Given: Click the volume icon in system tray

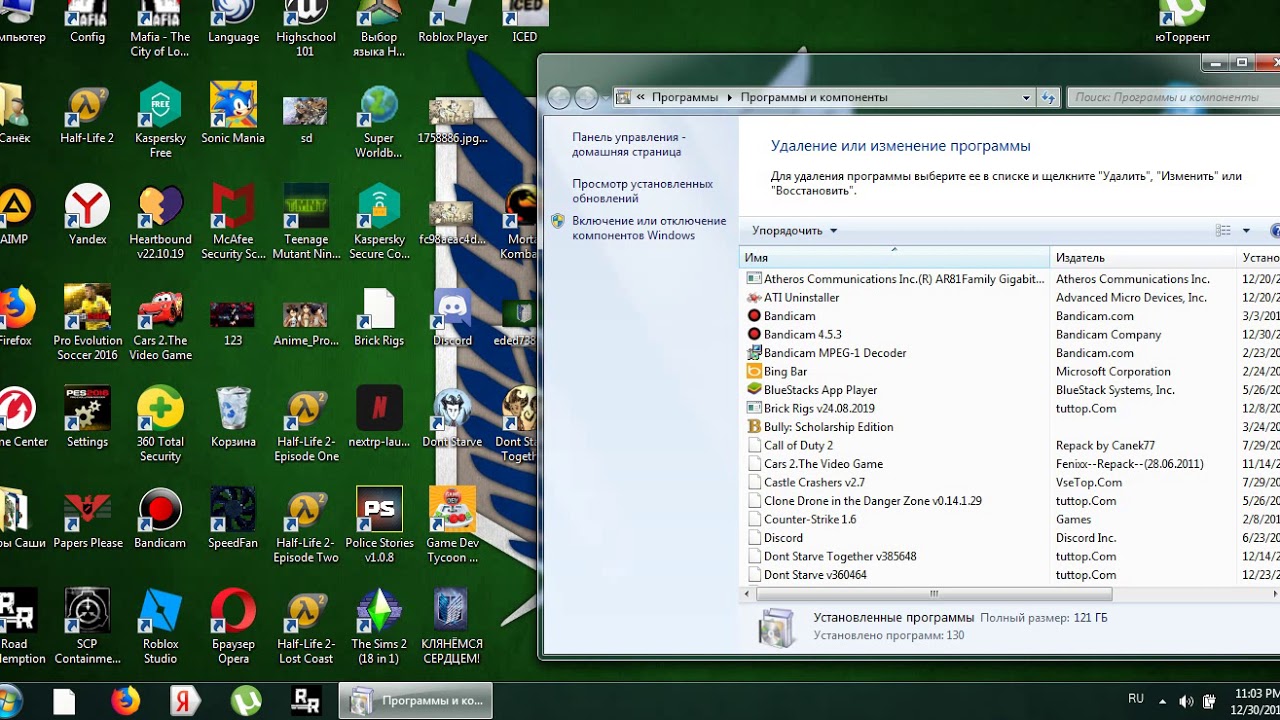Looking at the screenshot, I should click(1186, 701).
